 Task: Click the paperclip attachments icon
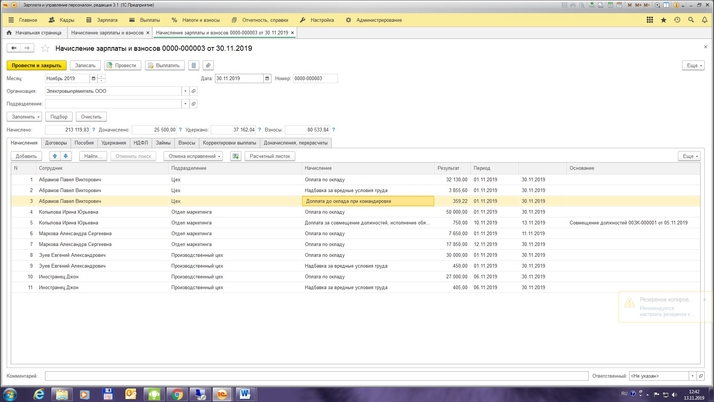click(208, 65)
